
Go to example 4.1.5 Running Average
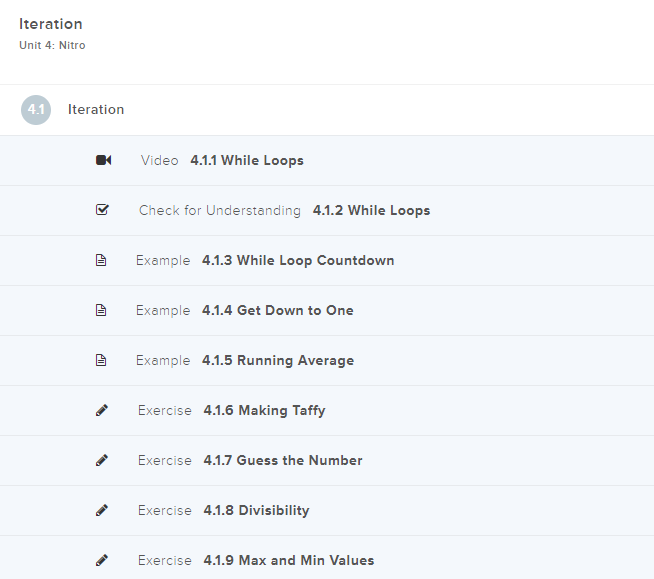[277, 360]
